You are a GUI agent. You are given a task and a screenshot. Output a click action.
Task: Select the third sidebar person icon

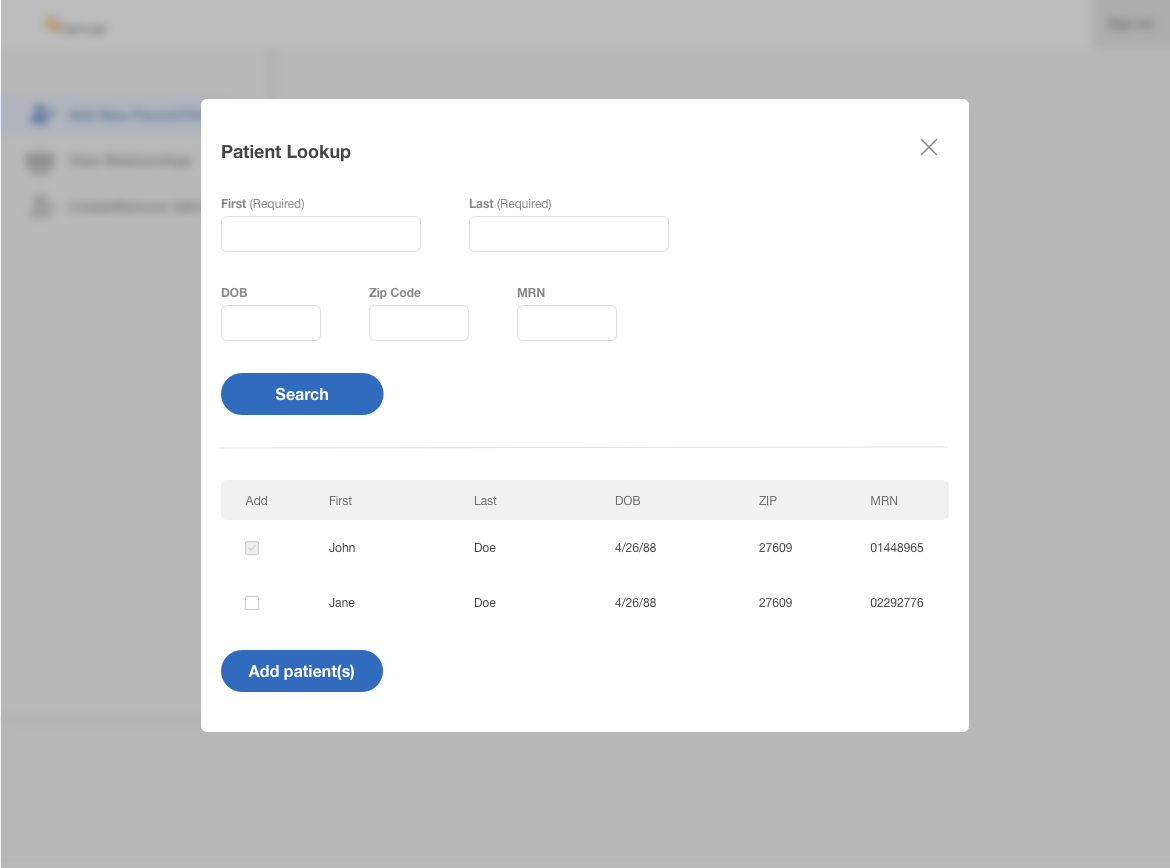tap(40, 206)
